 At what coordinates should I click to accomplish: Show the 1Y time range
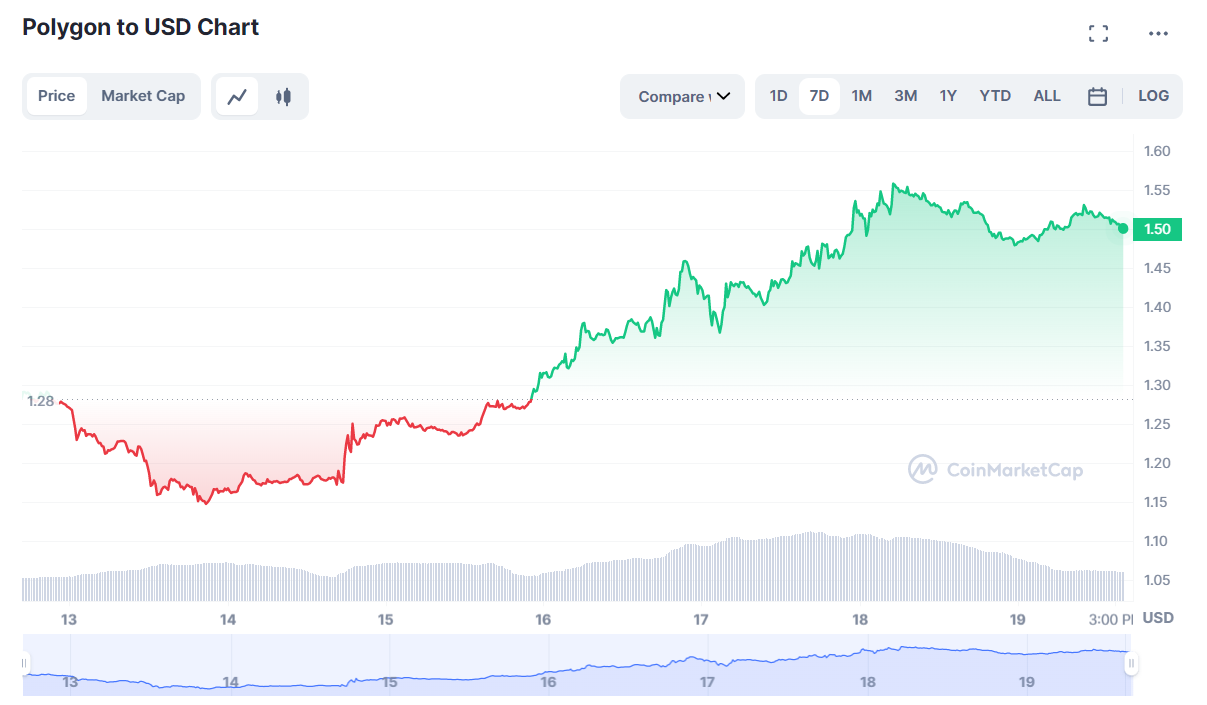click(948, 96)
